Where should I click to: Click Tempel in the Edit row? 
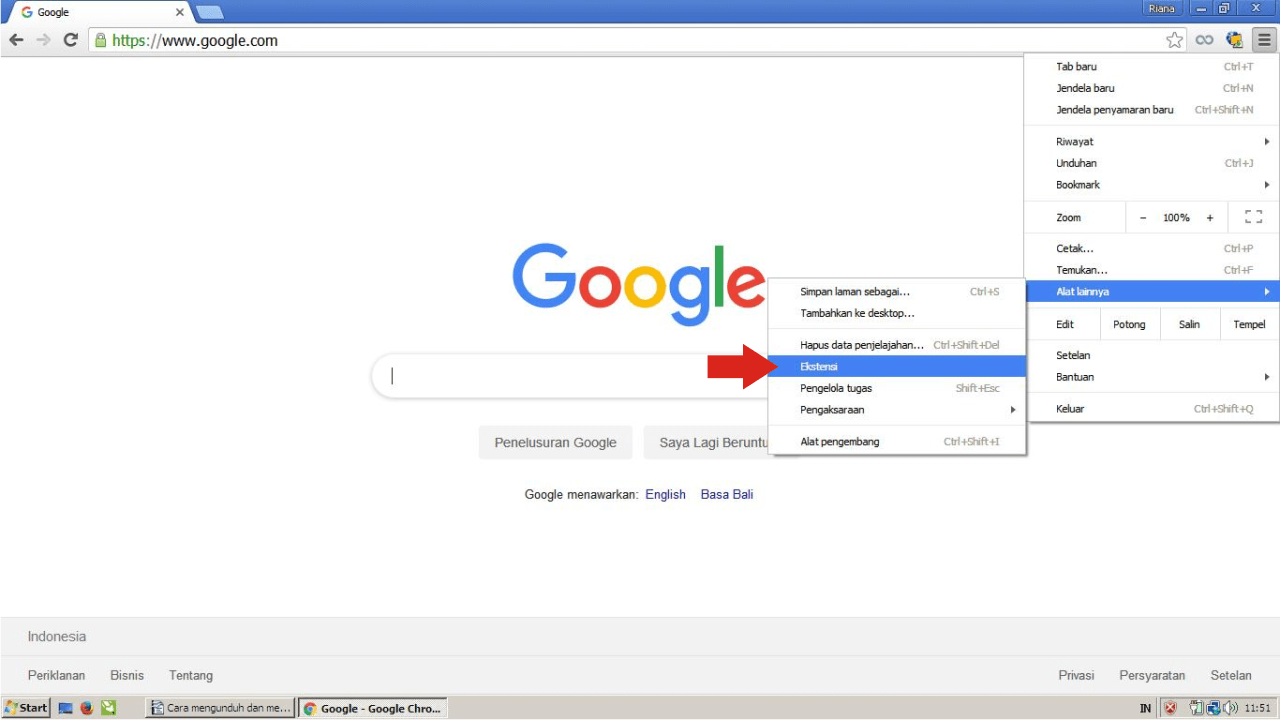pos(1249,324)
